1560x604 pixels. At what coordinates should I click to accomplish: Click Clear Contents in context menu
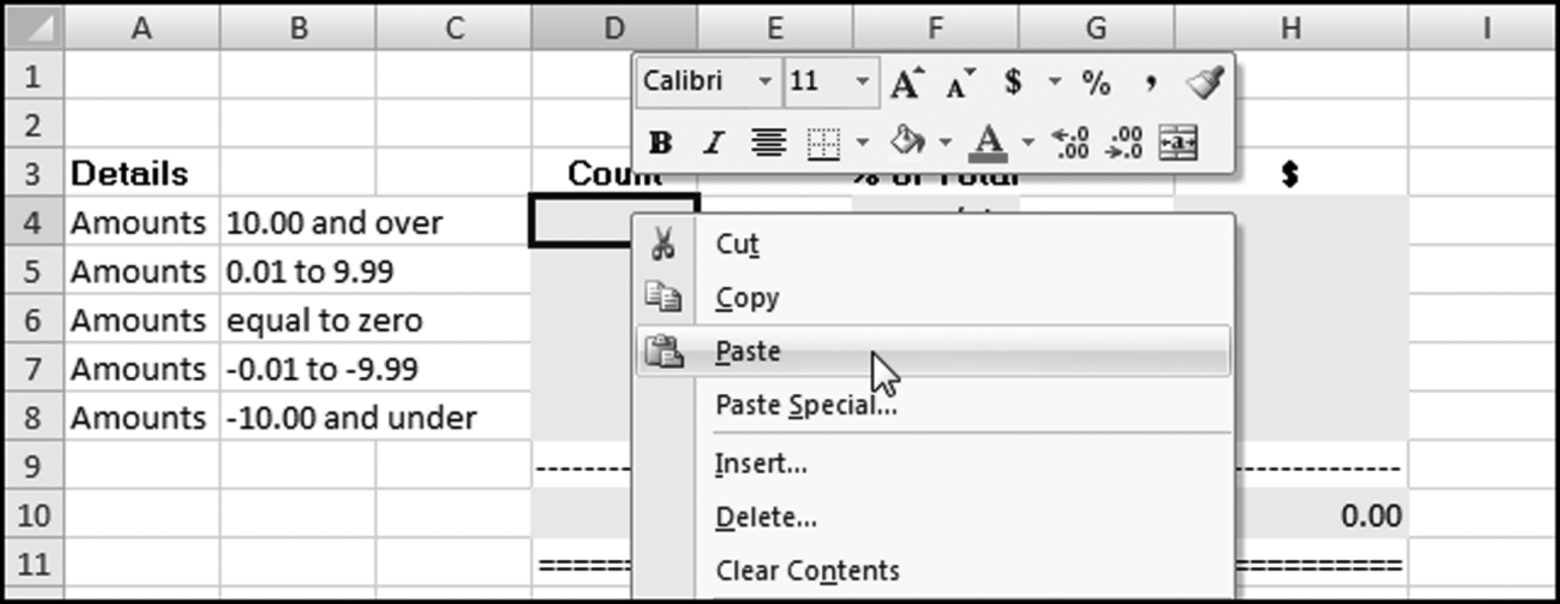click(x=807, y=571)
